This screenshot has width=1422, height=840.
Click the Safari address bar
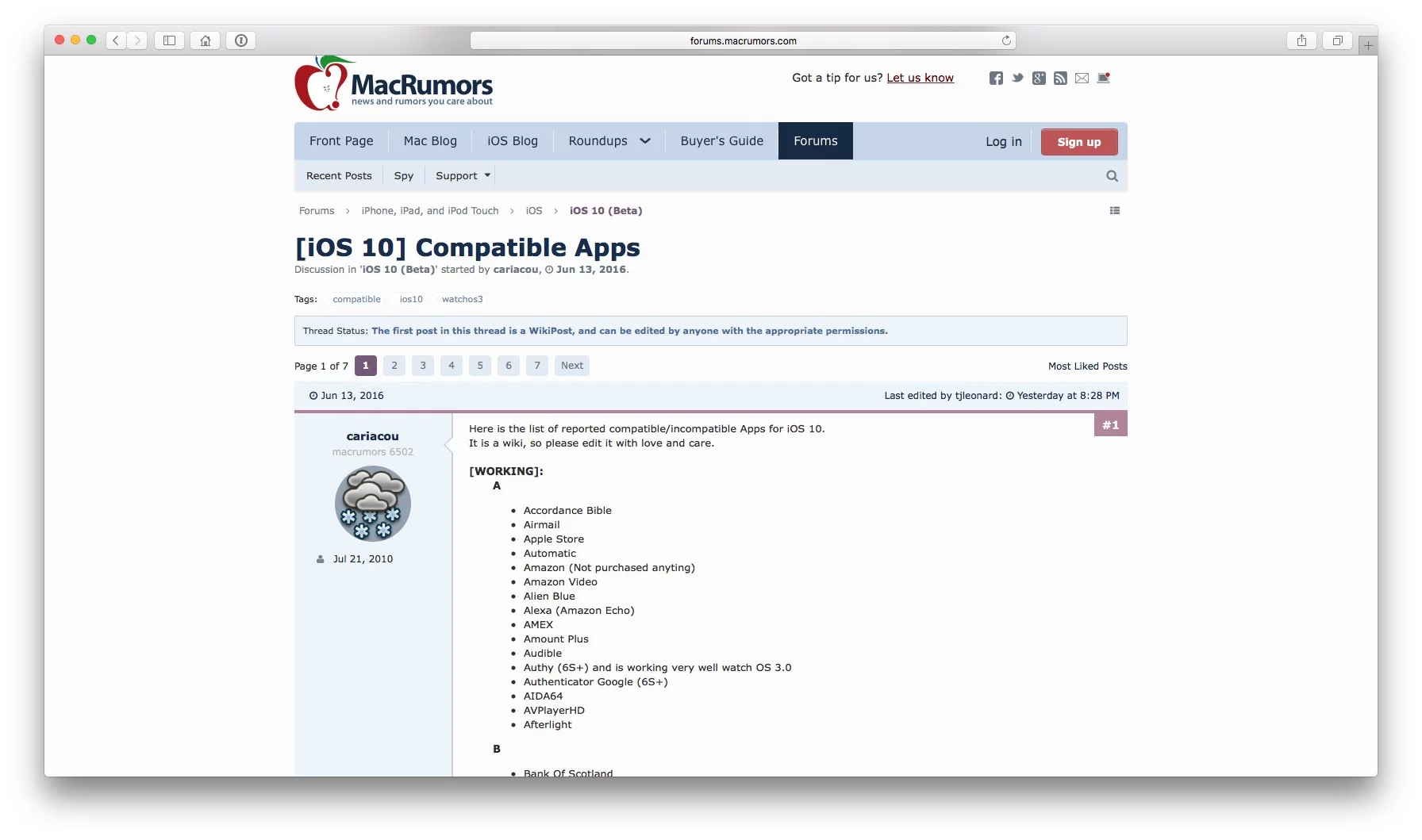(x=742, y=40)
